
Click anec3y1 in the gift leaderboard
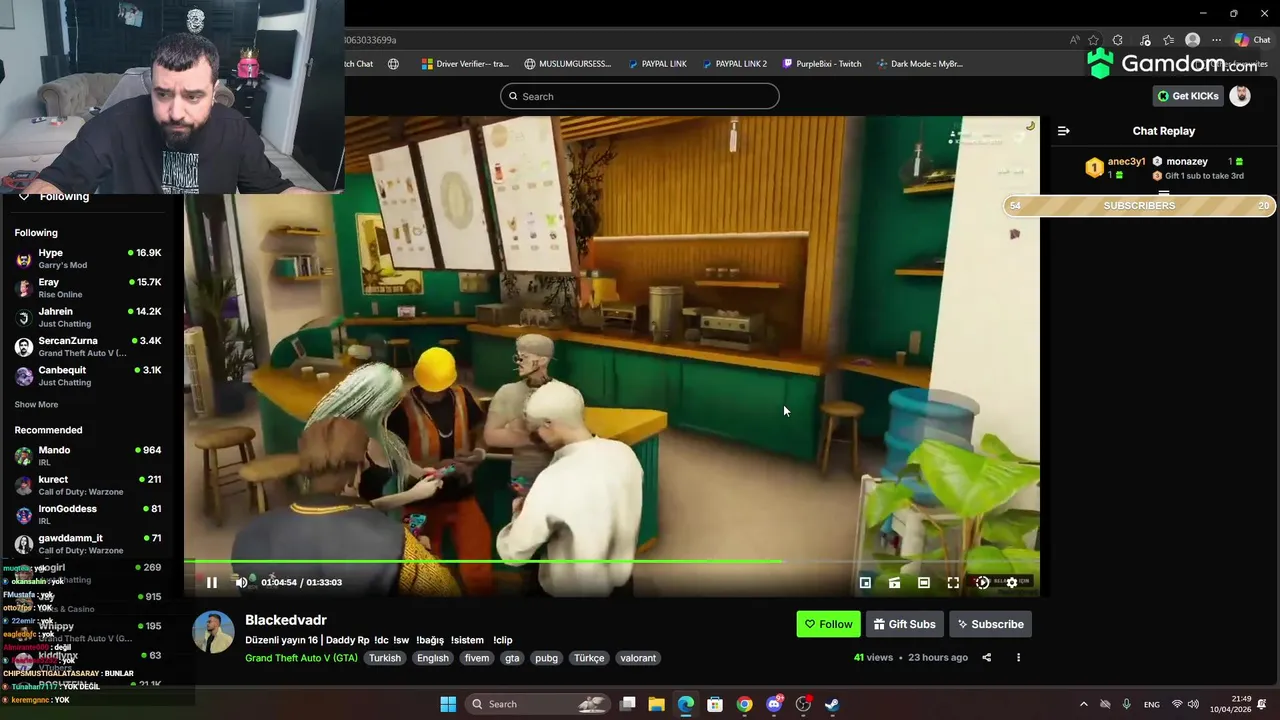pos(1127,161)
